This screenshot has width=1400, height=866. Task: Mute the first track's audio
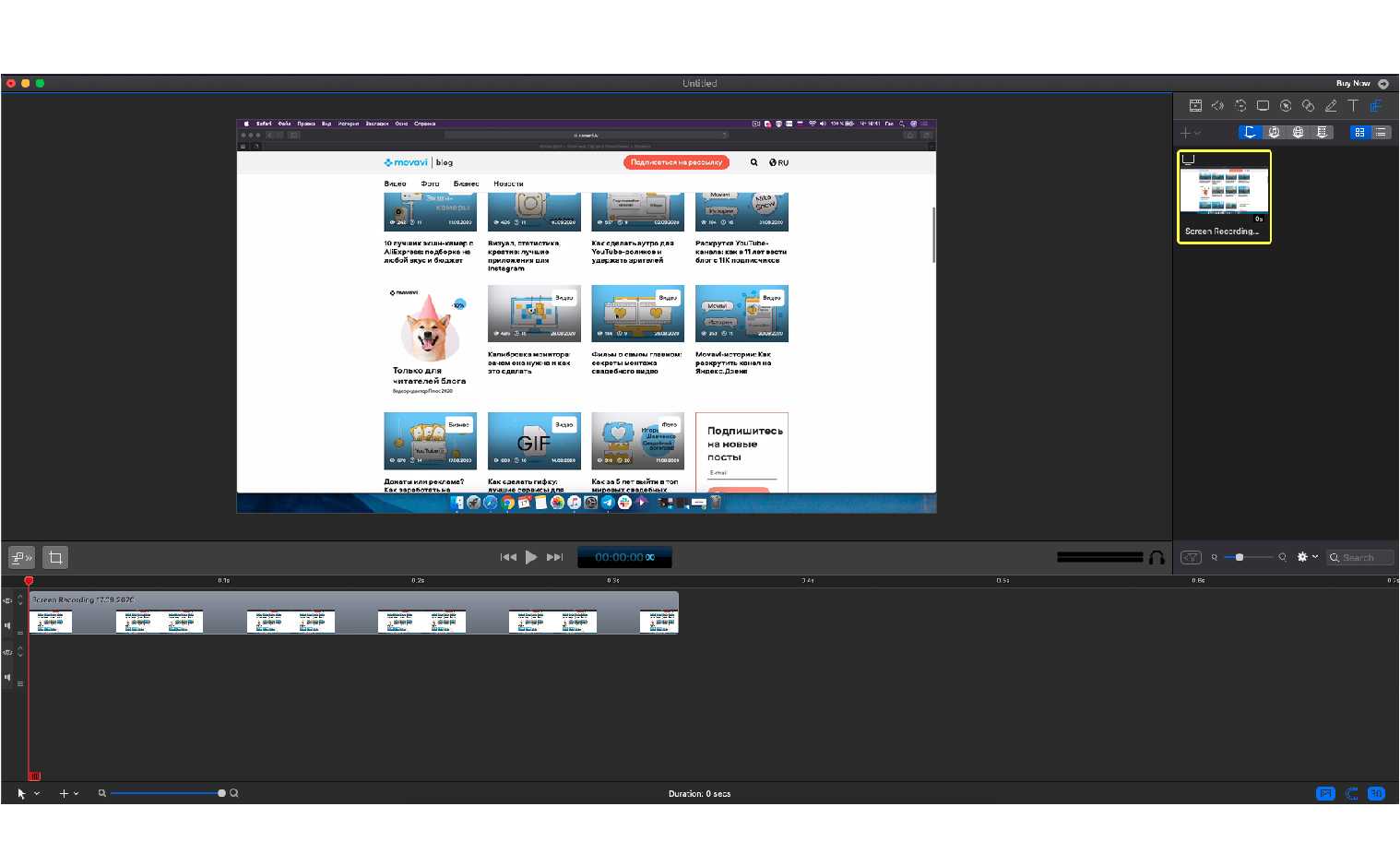pyautogui.click(x=7, y=626)
